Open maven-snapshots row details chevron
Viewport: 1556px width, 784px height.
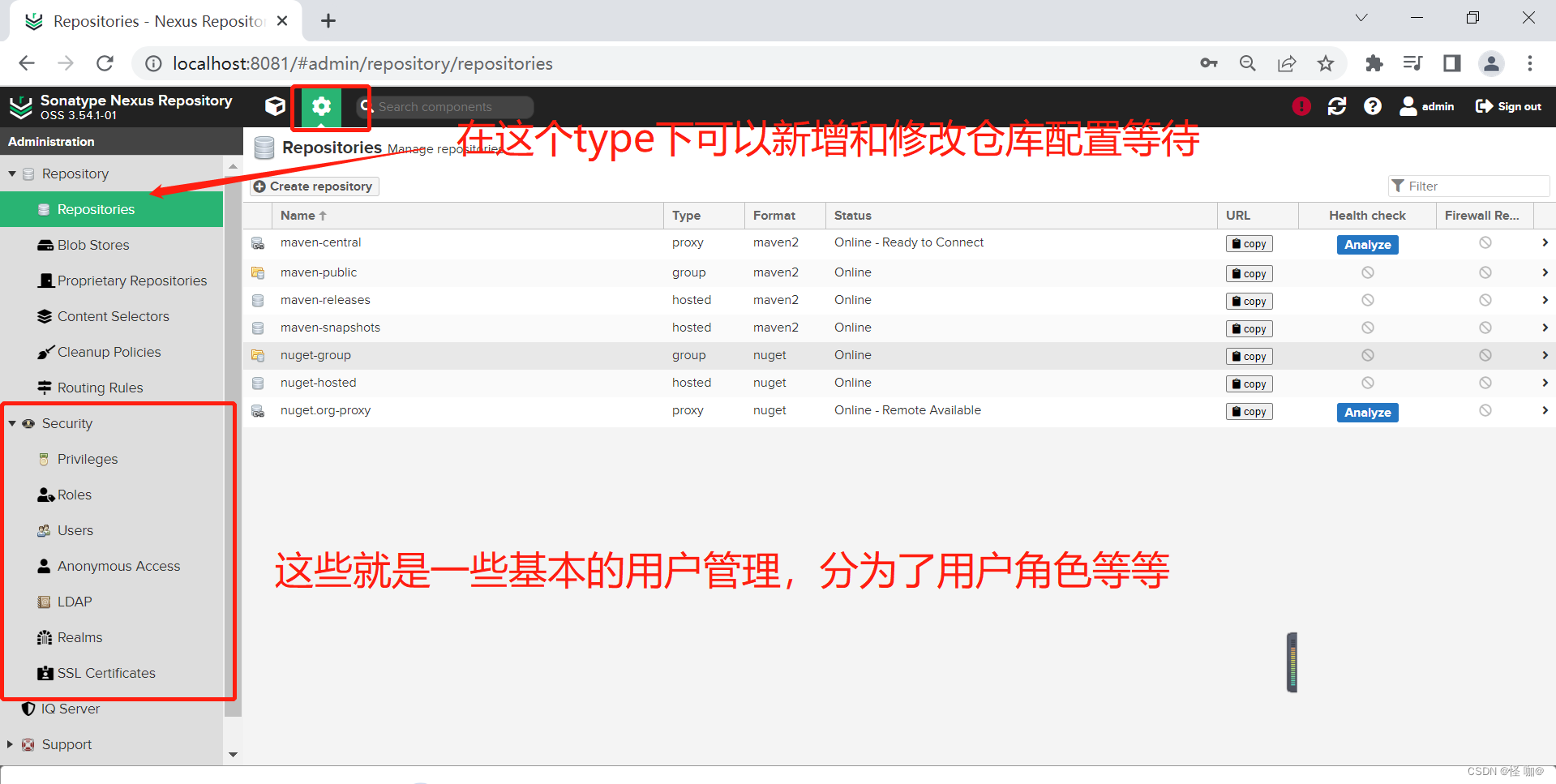click(1545, 328)
